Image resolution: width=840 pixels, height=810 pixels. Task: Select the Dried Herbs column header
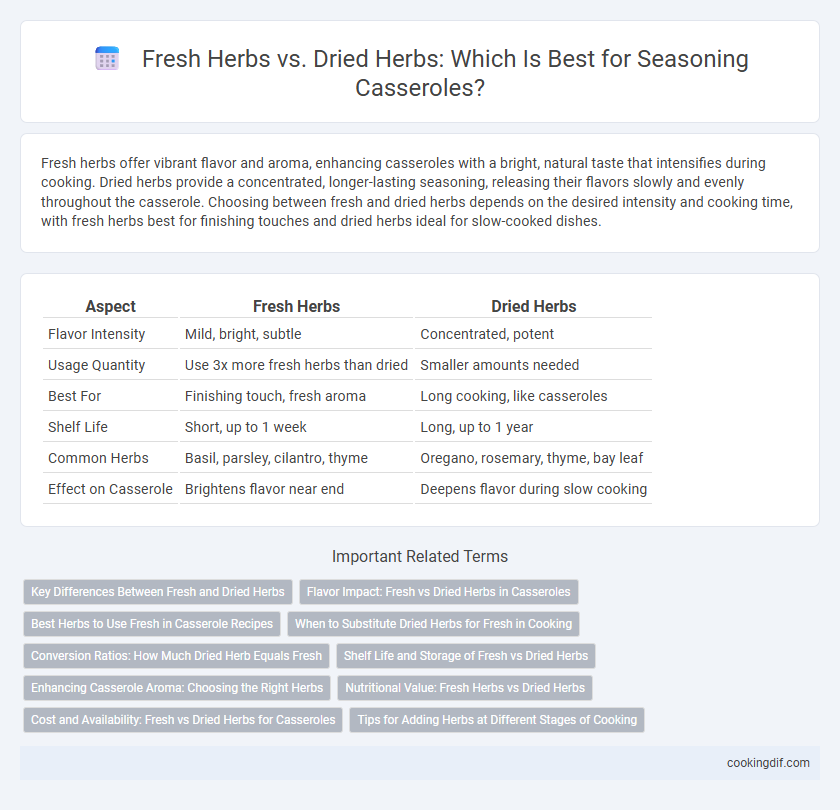pos(534,306)
